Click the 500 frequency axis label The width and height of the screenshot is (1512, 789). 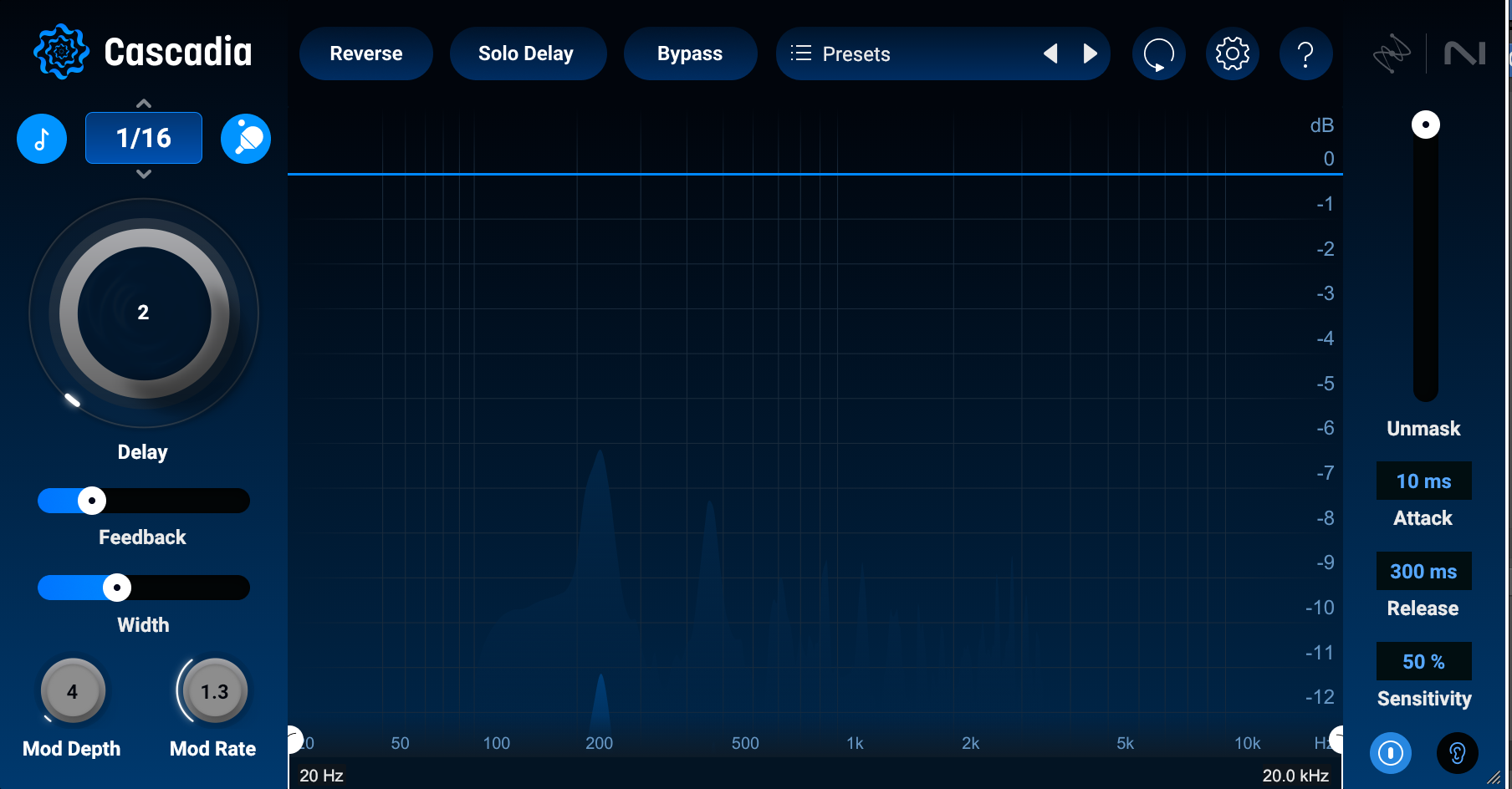[x=745, y=743]
